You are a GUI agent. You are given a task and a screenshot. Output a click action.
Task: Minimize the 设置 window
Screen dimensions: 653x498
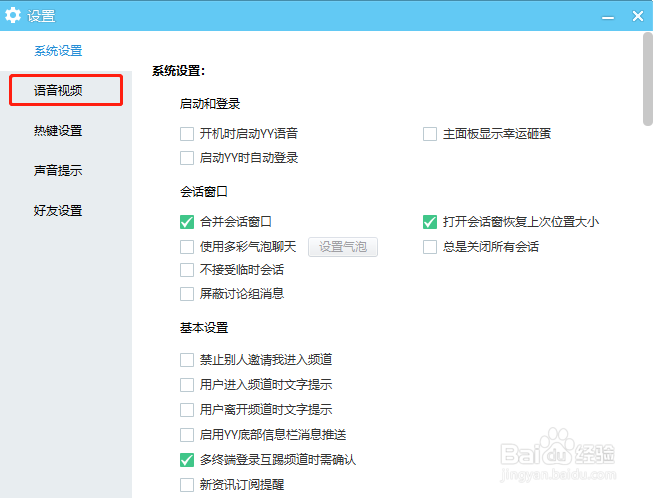coord(608,17)
